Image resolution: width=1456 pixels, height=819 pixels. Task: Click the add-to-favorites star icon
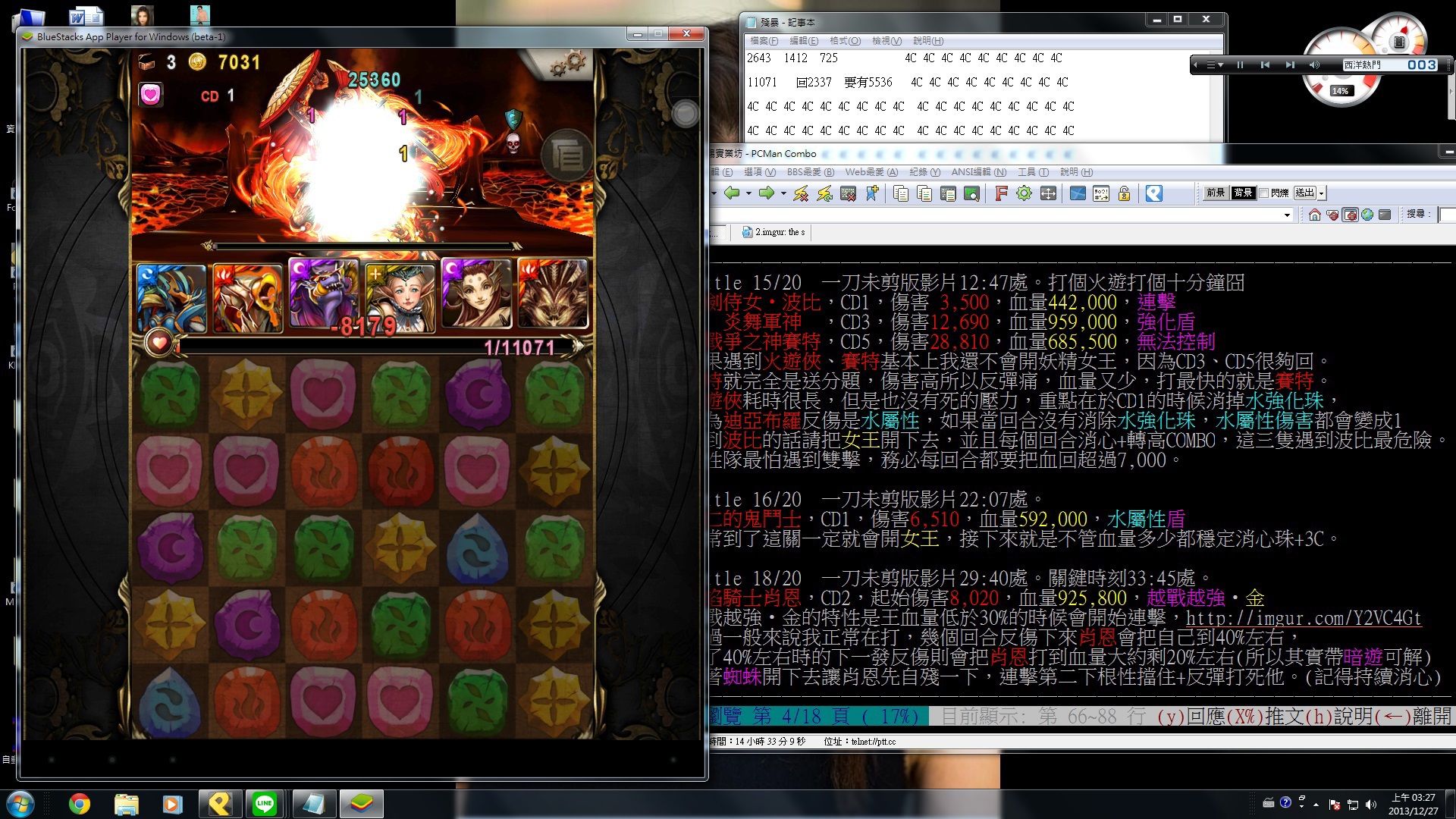tap(872, 193)
